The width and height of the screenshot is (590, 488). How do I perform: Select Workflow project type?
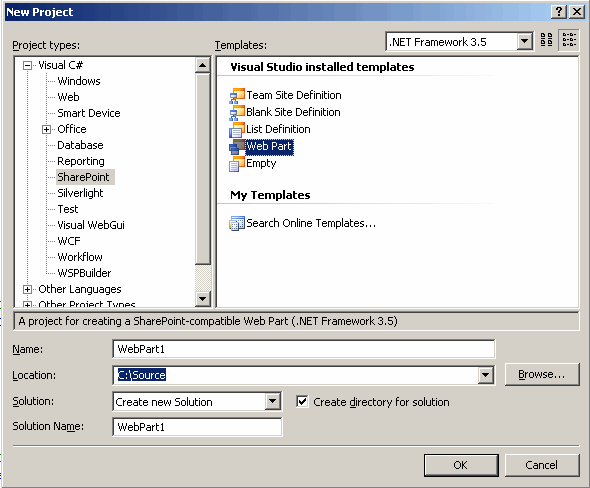coord(80,257)
